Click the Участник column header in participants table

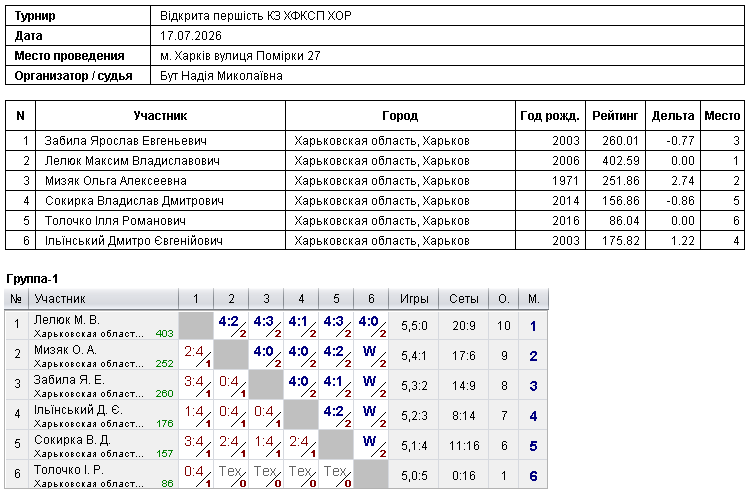coord(160,116)
